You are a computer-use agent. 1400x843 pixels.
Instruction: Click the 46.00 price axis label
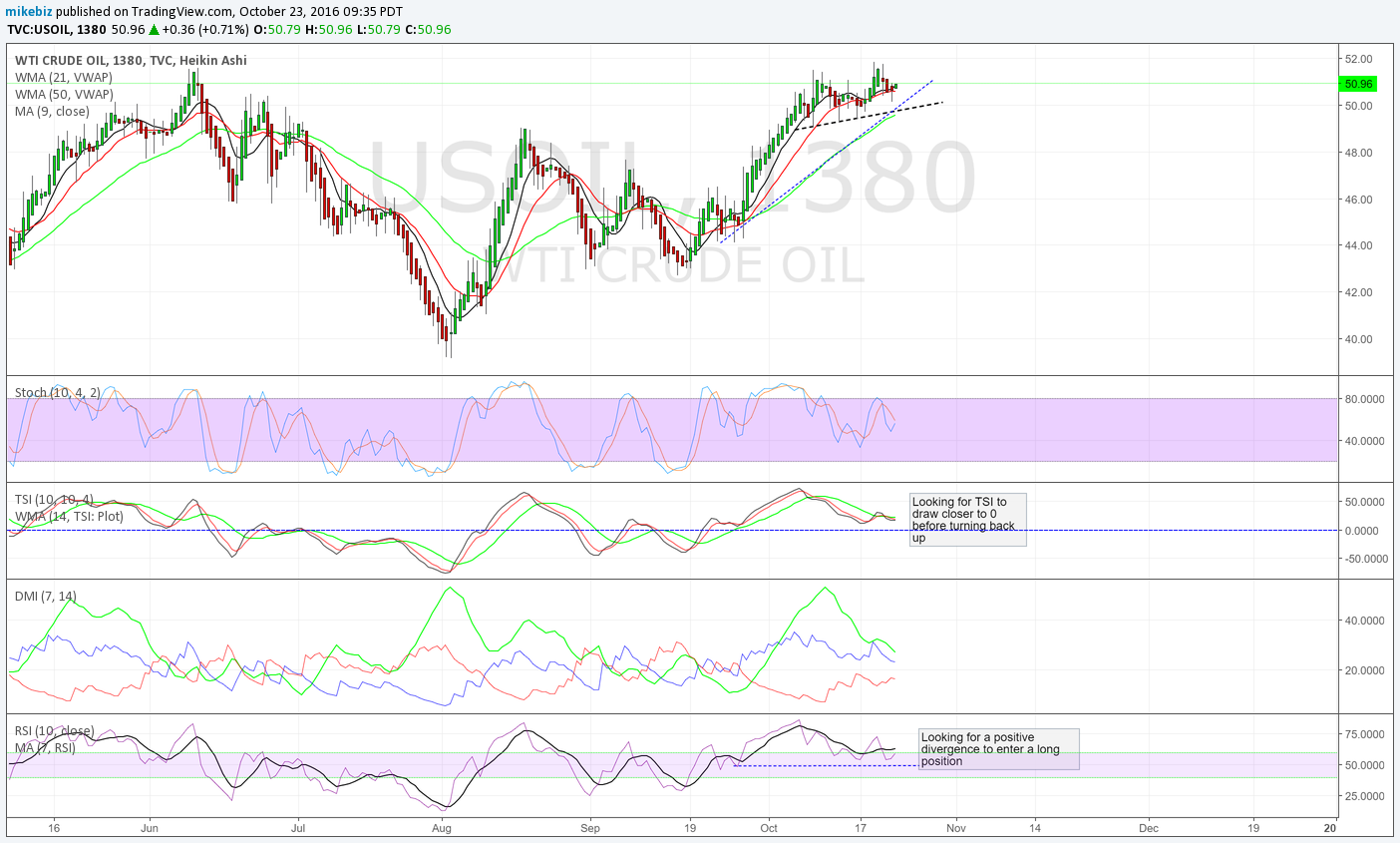[1358, 200]
